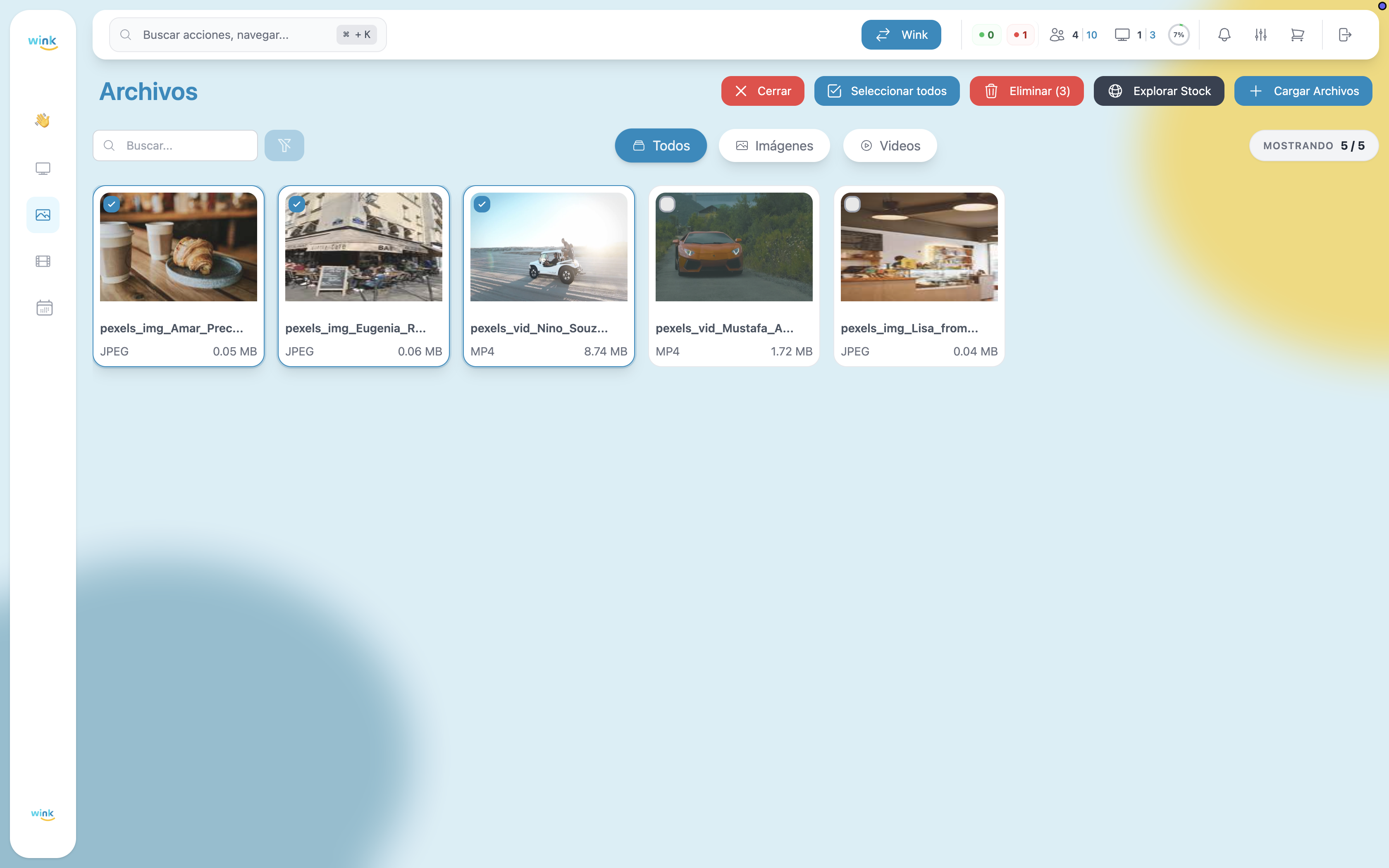The width and height of the screenshot is (1389, 868).
Task: Click the screens count indicator 1 | 3
Action: (1135, 35)
